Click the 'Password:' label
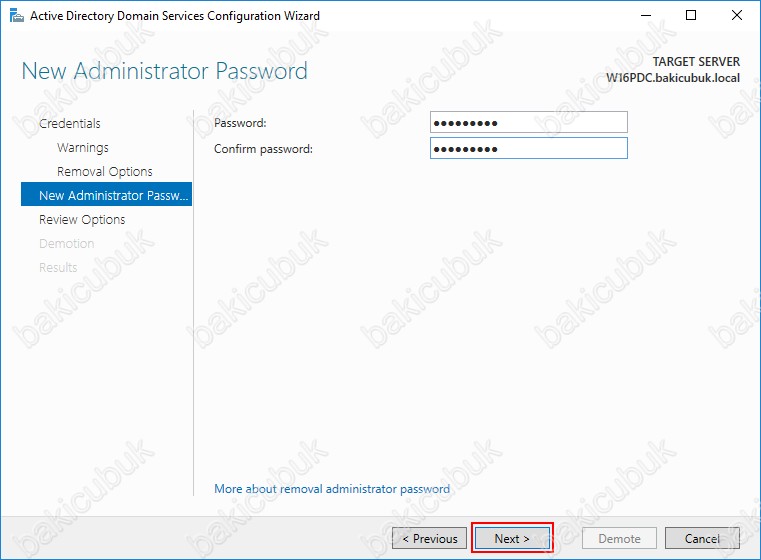The width and height of the screenshot is (761, 560). click(240, 123)
